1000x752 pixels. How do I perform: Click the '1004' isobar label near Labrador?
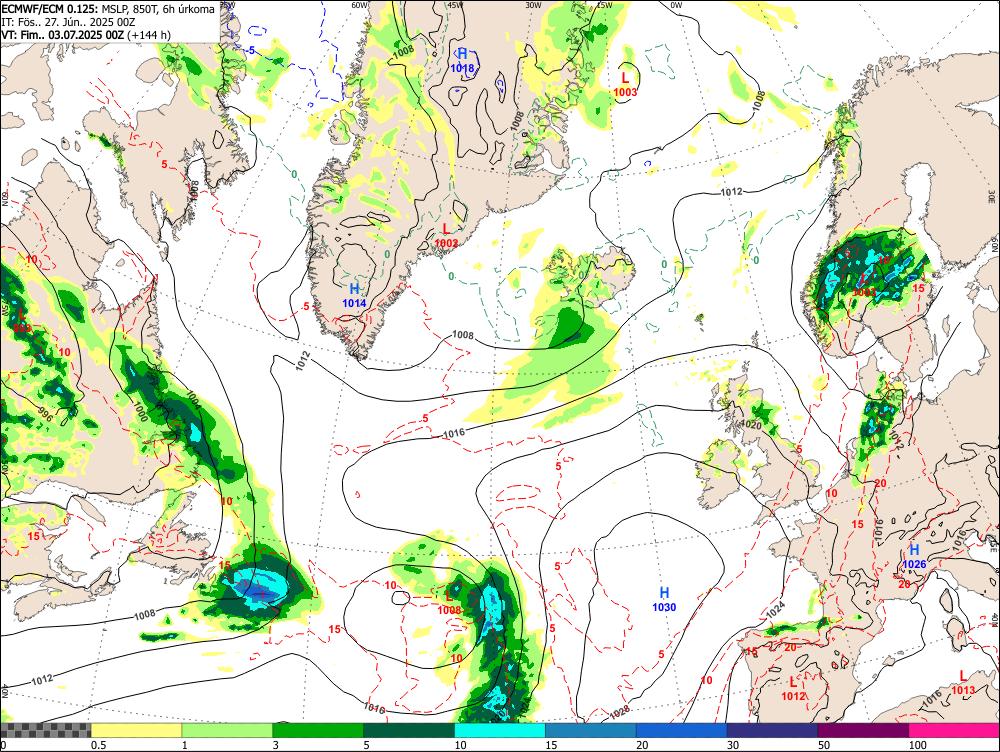193,400
